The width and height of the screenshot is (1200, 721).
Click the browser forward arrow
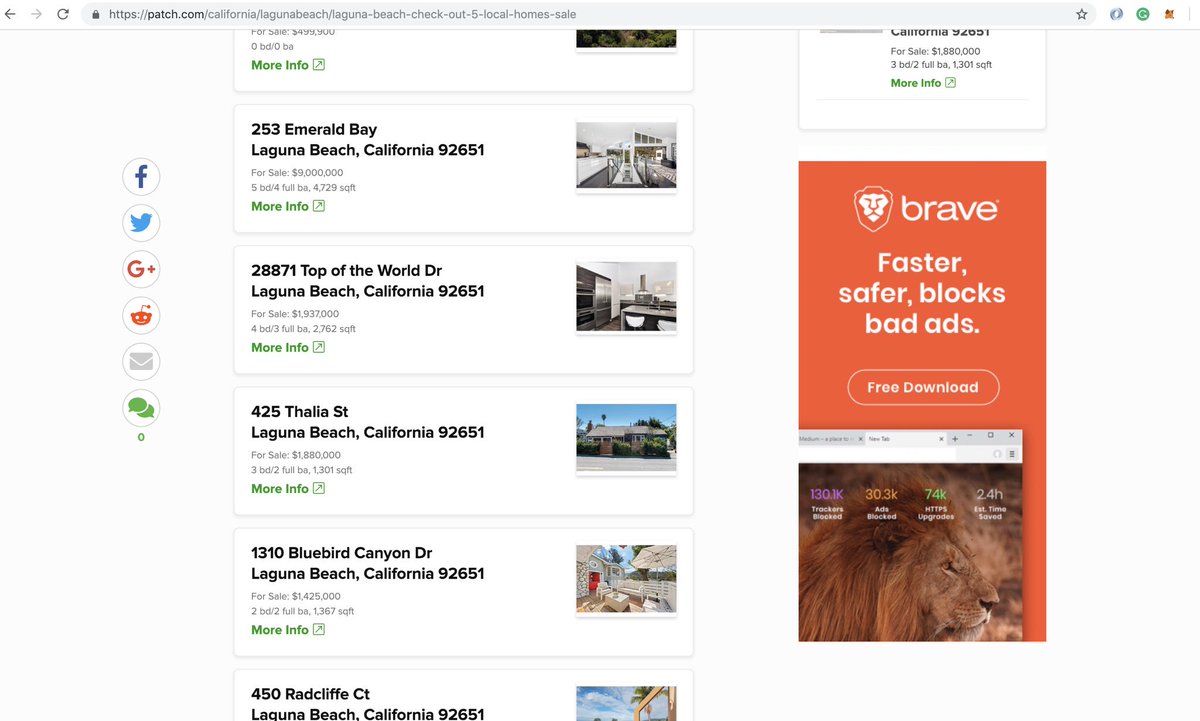tap(37, 15)
